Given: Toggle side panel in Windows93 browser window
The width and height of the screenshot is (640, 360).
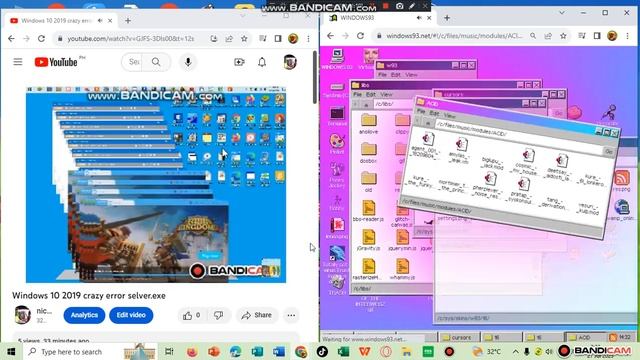Looking at the screenshot, I should tap(597, 36).
